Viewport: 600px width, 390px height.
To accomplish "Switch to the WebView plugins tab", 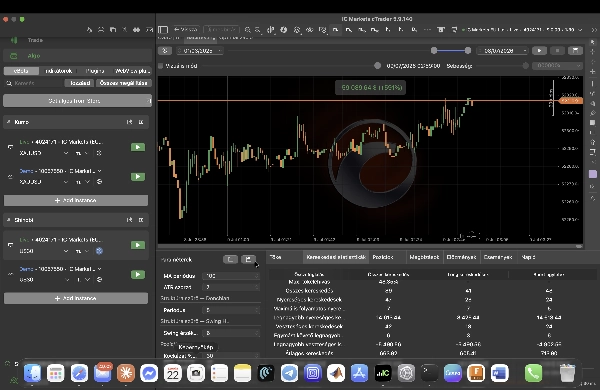I will point(132,71).
